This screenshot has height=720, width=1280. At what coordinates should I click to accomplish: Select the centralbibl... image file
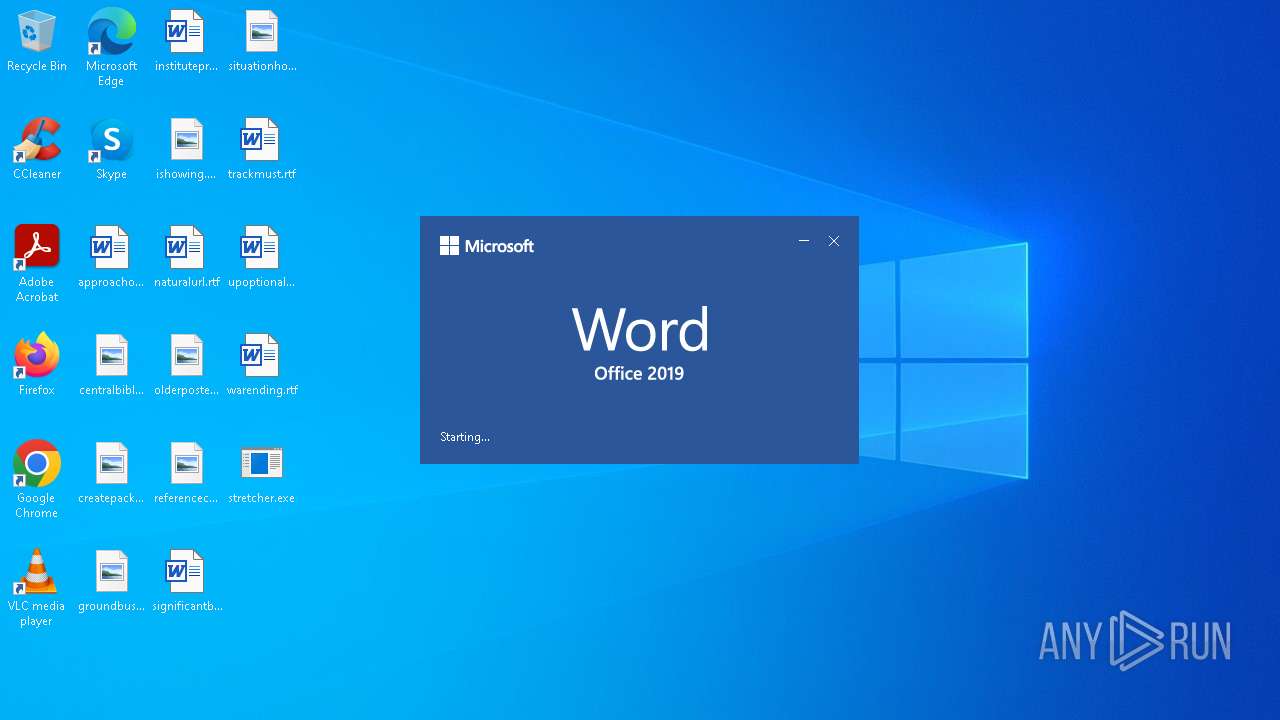click(111, 365)
